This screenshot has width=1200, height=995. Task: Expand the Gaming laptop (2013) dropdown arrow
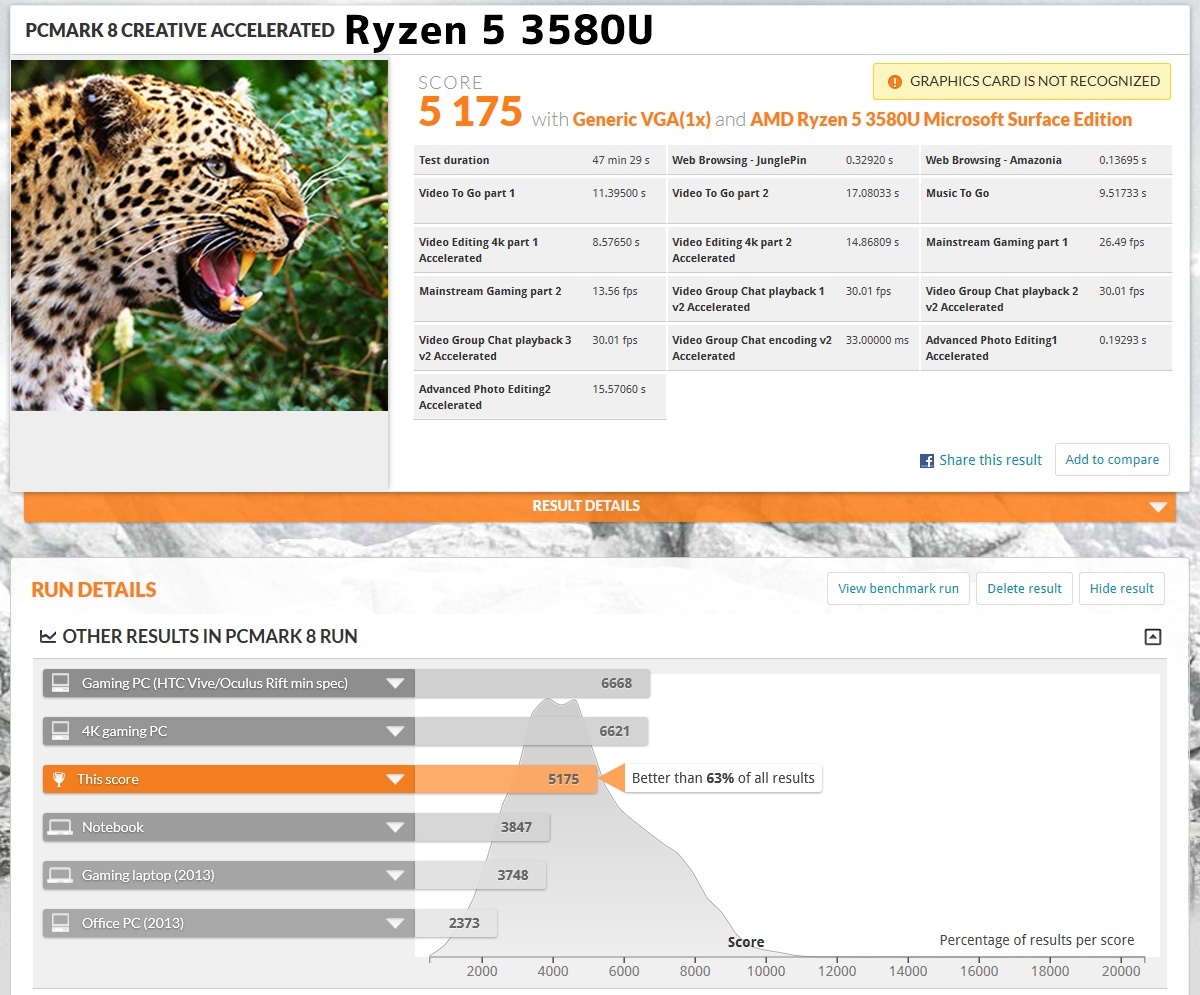pyautogui.click(x=396, y=876)
